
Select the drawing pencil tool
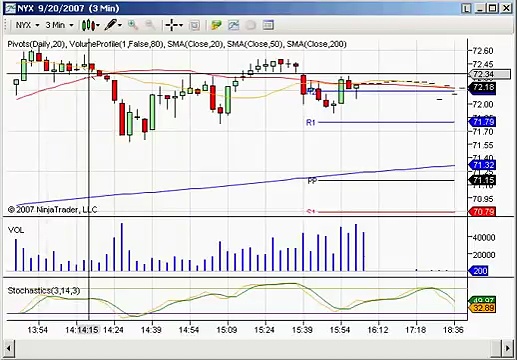(x=110, y=25)
